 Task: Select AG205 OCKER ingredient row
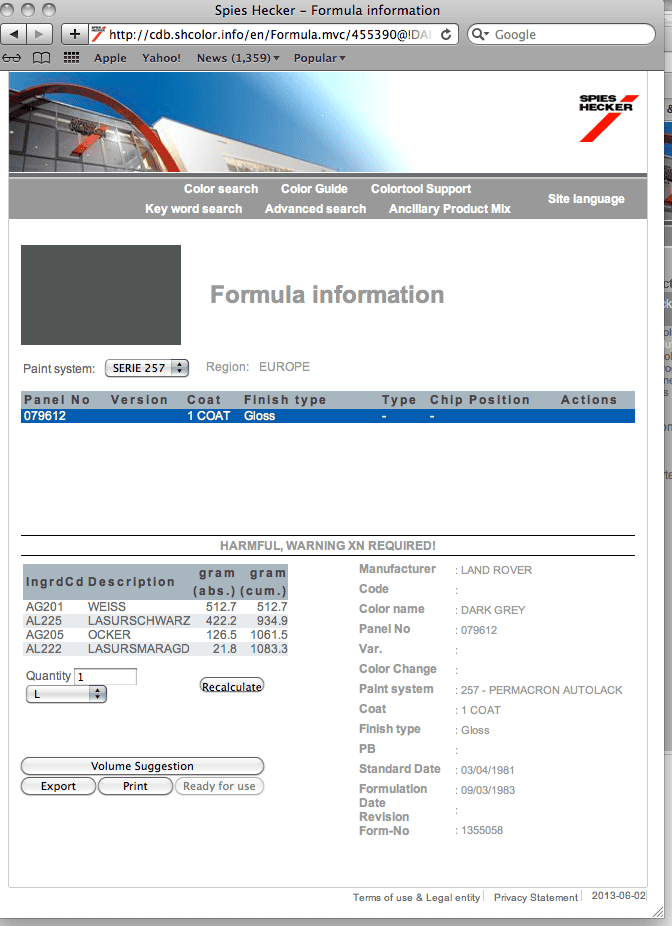(x=156, y=635)
